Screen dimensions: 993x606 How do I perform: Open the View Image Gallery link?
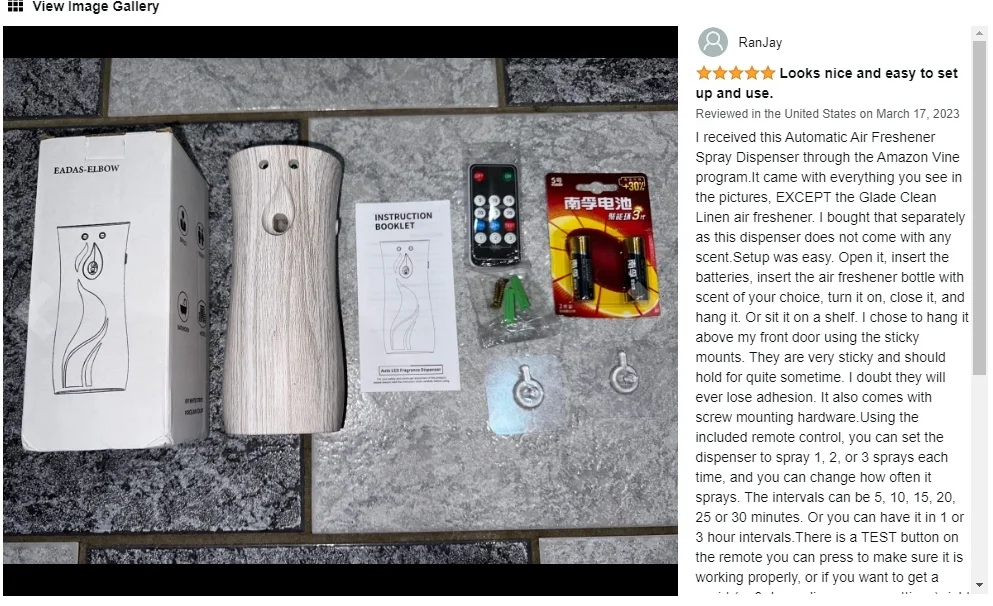pos(96,7)
